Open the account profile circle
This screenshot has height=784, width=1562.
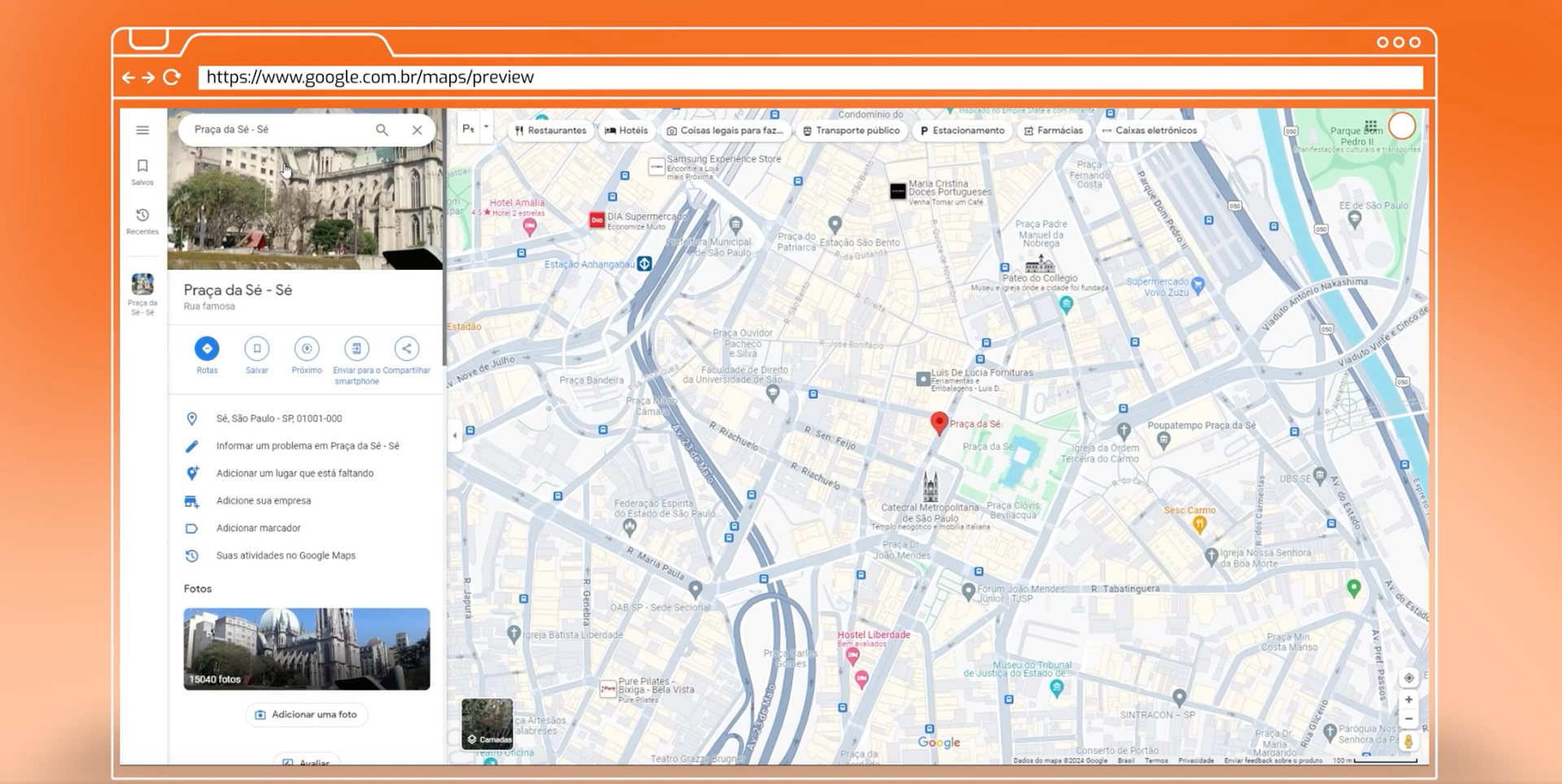click(x=1402, y=127)
